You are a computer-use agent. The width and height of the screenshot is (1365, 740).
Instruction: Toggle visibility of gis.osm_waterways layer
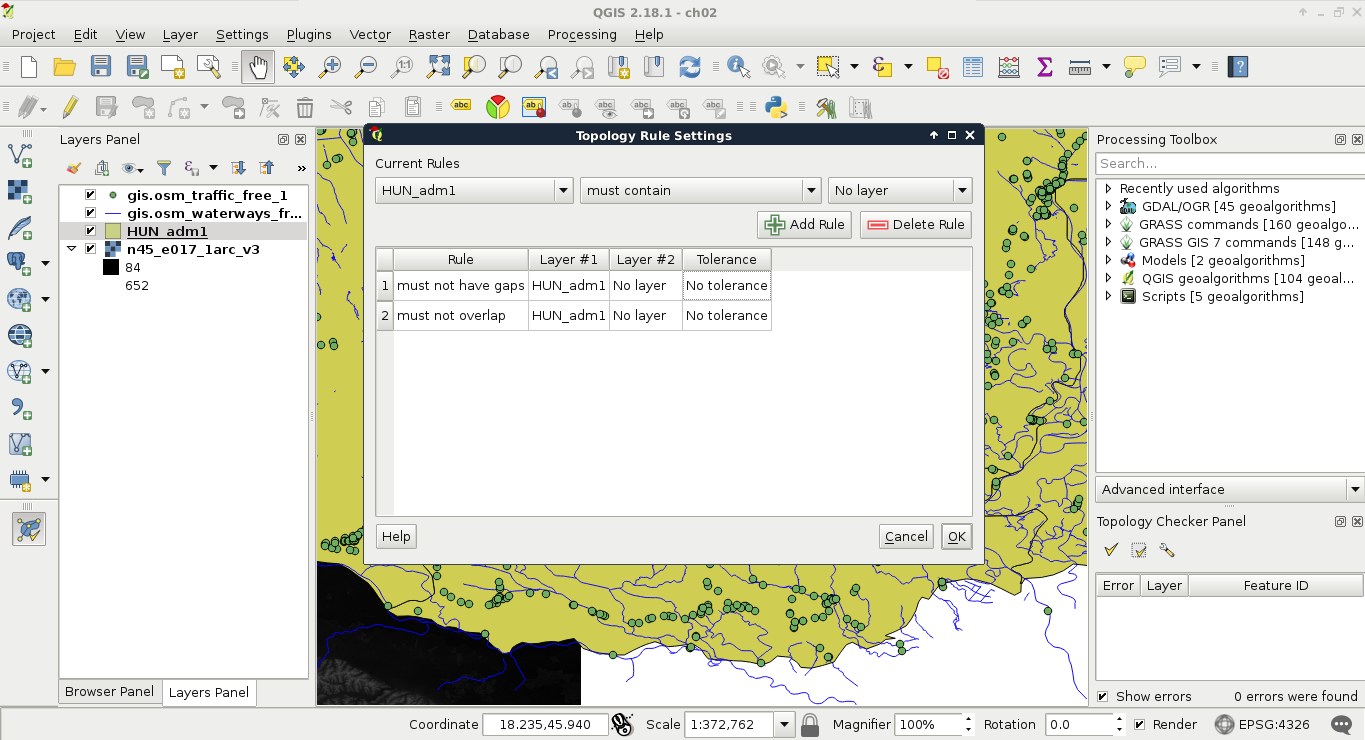point(90,213)
